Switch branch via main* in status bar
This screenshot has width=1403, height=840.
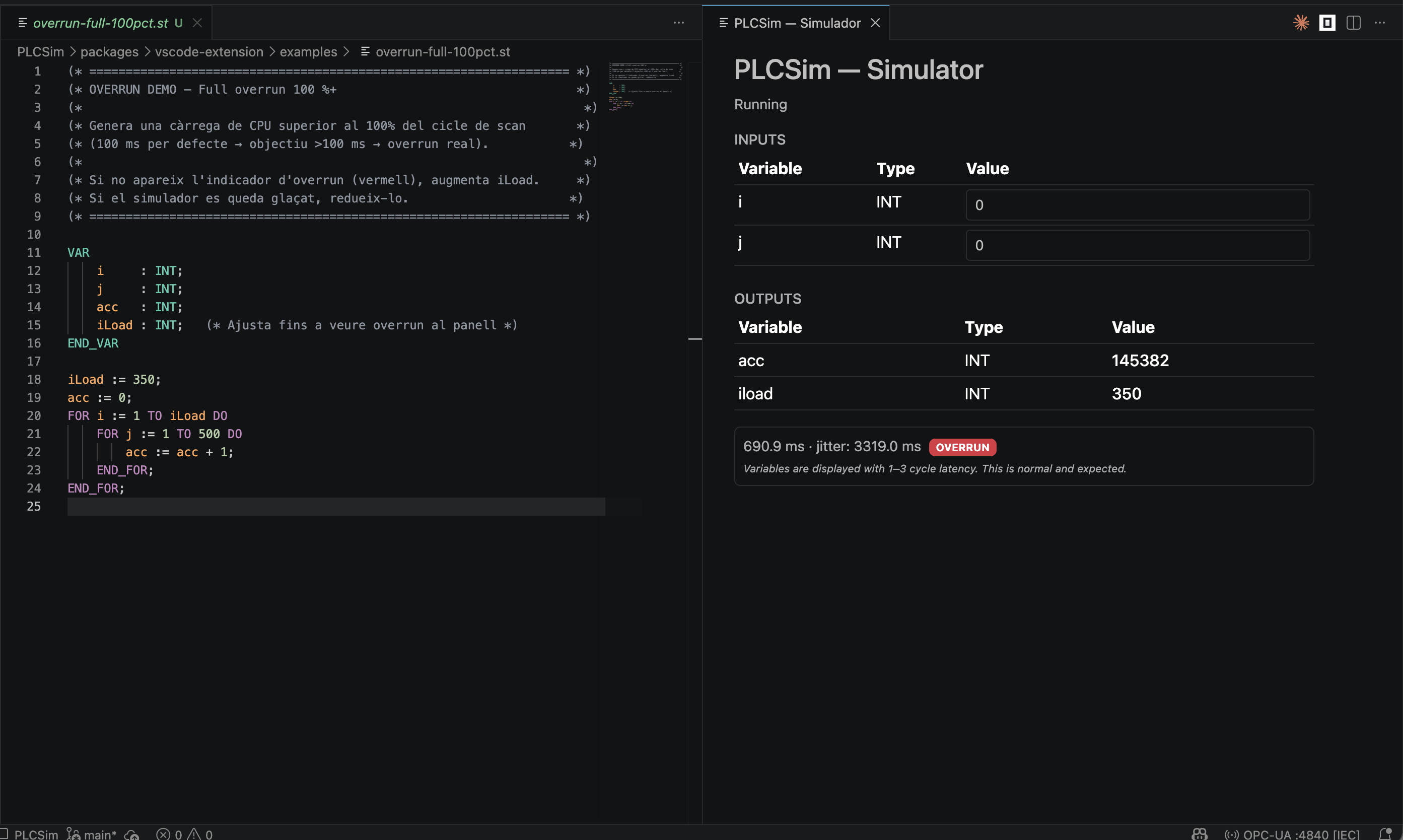[100, 834]
